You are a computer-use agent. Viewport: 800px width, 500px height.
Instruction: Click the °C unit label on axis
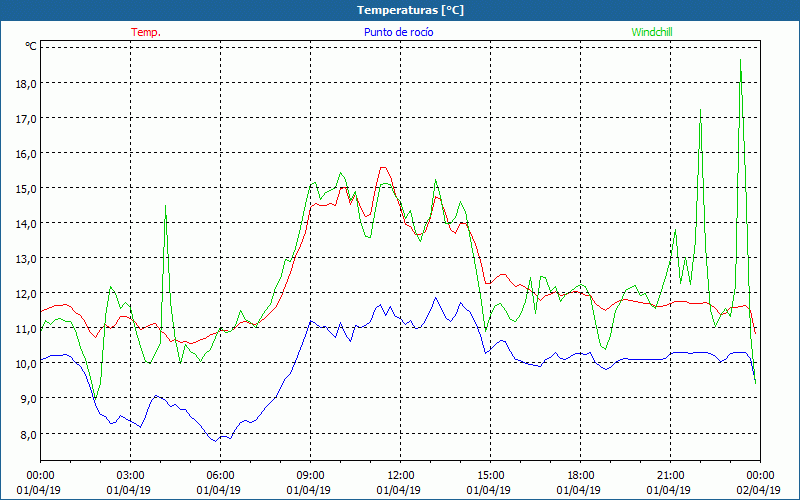pyautogui.click(x=31, y=46)
